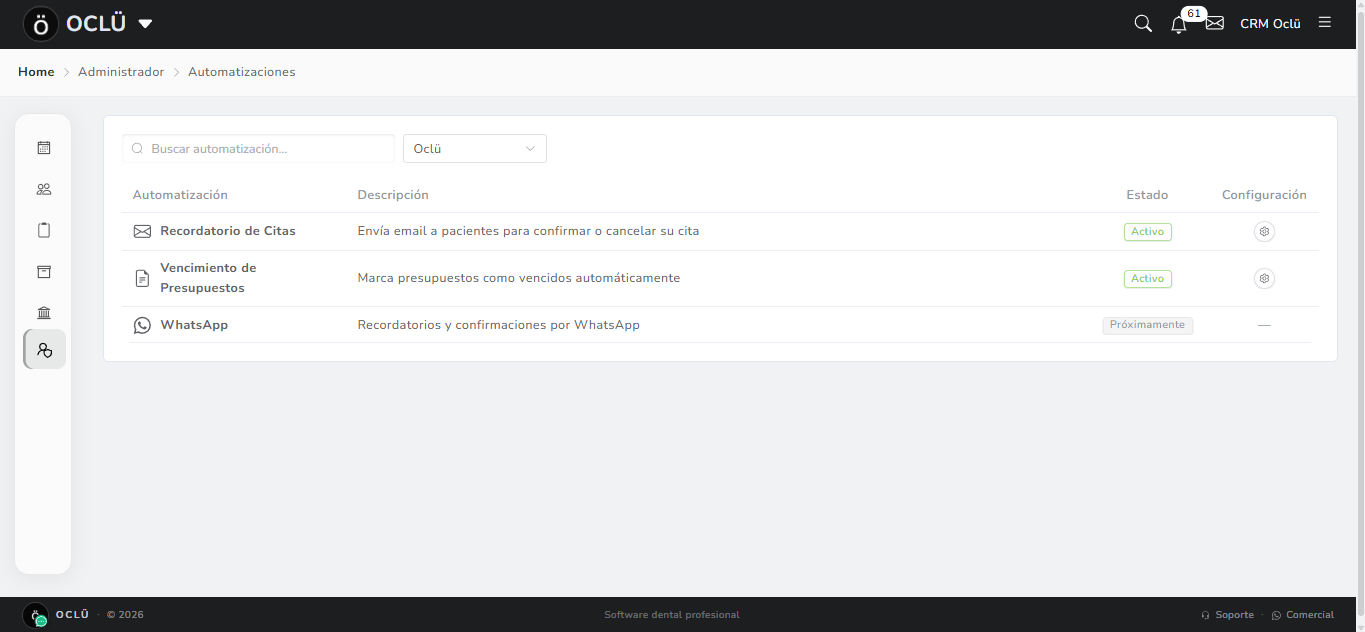The image size is (1365, 632).
Task: Select the administrator user icon in sidebar
Action: point(44,350)
